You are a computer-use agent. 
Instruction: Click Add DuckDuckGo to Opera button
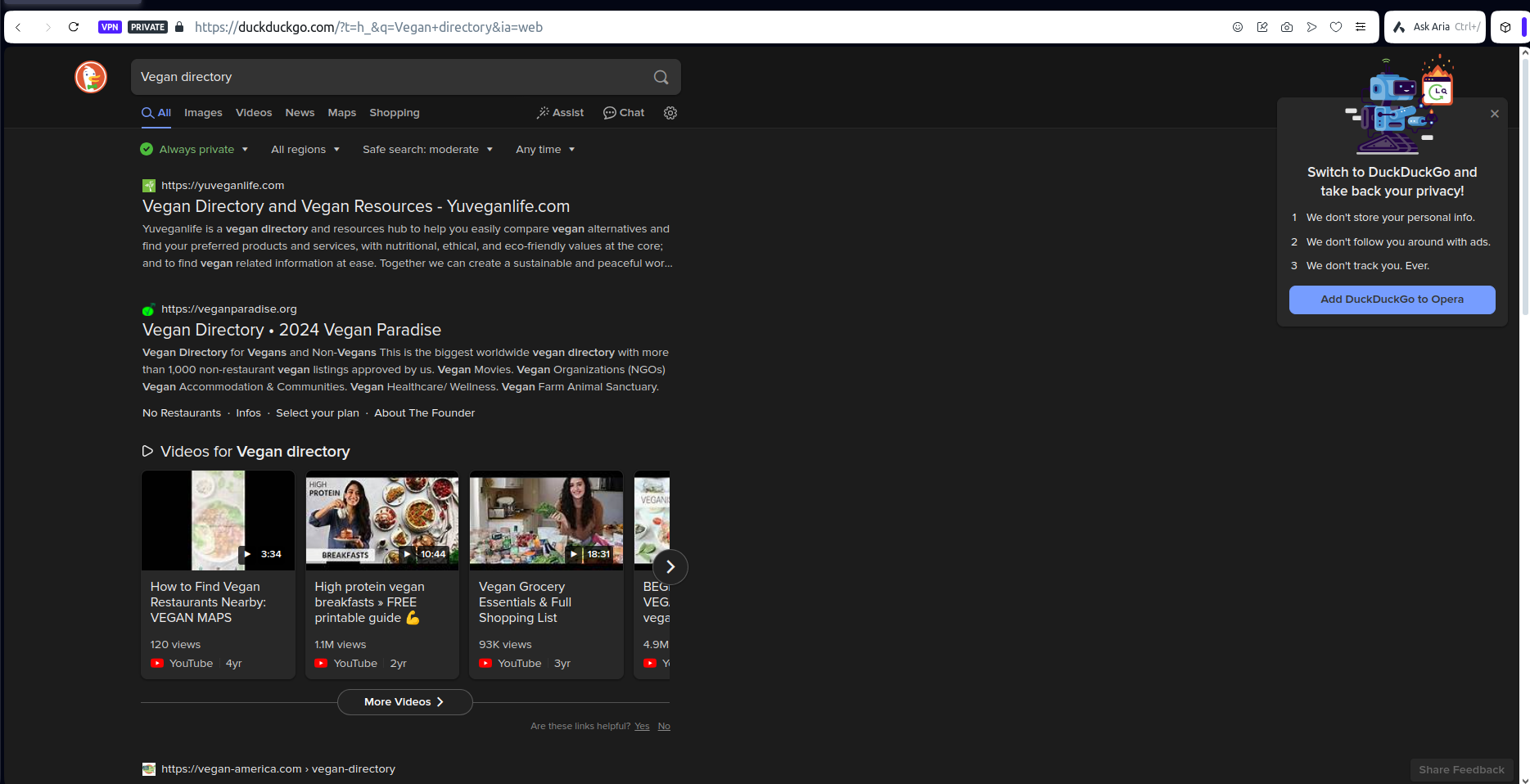(1392, 300)
